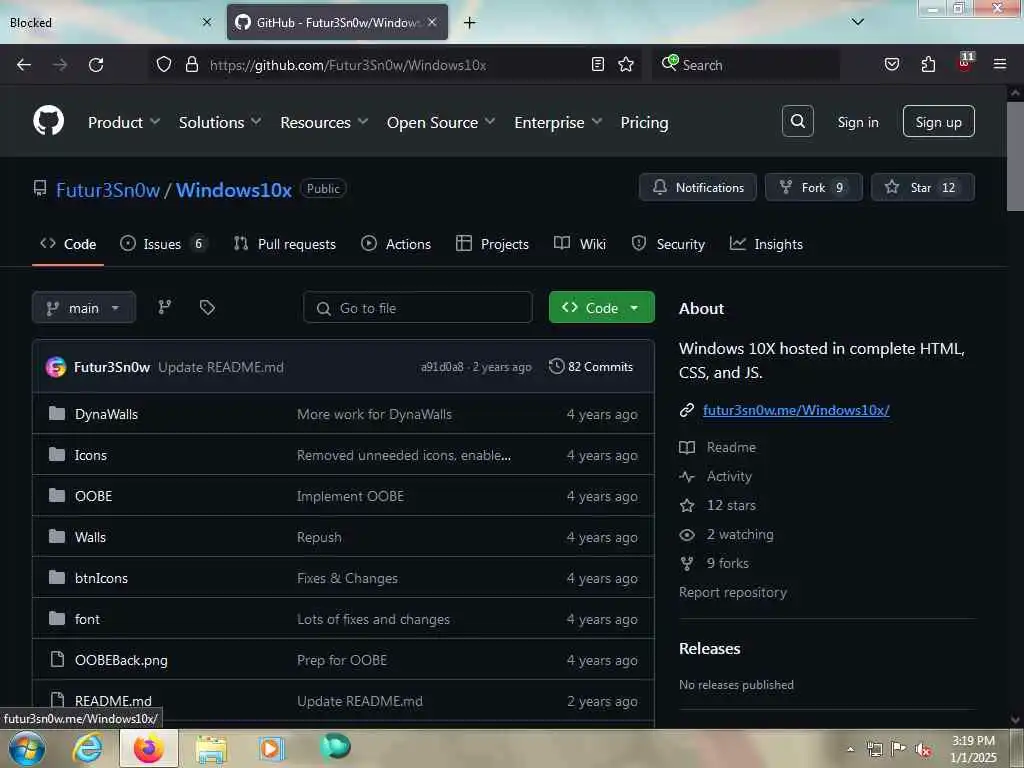Open the DynaWalls folder
The image size is (1024, 768).
point(106,414)
